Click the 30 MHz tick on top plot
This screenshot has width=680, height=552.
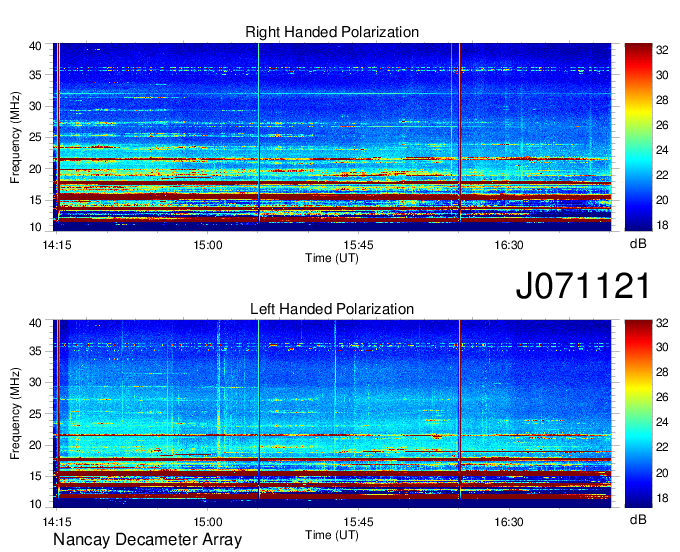click(x=35, y=106)
